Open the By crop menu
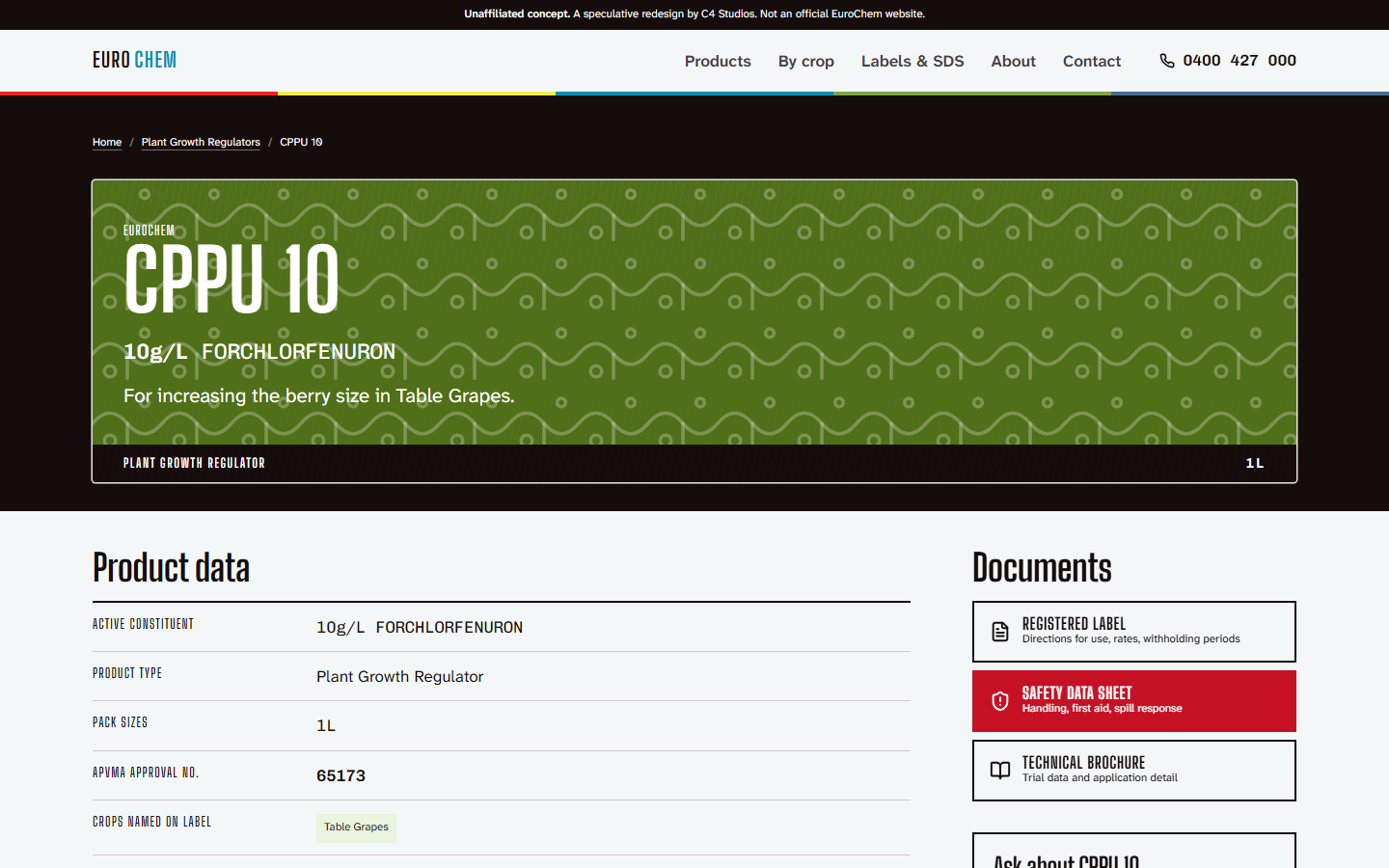This screenshot has width=1389, height=868. pos(806,61)
